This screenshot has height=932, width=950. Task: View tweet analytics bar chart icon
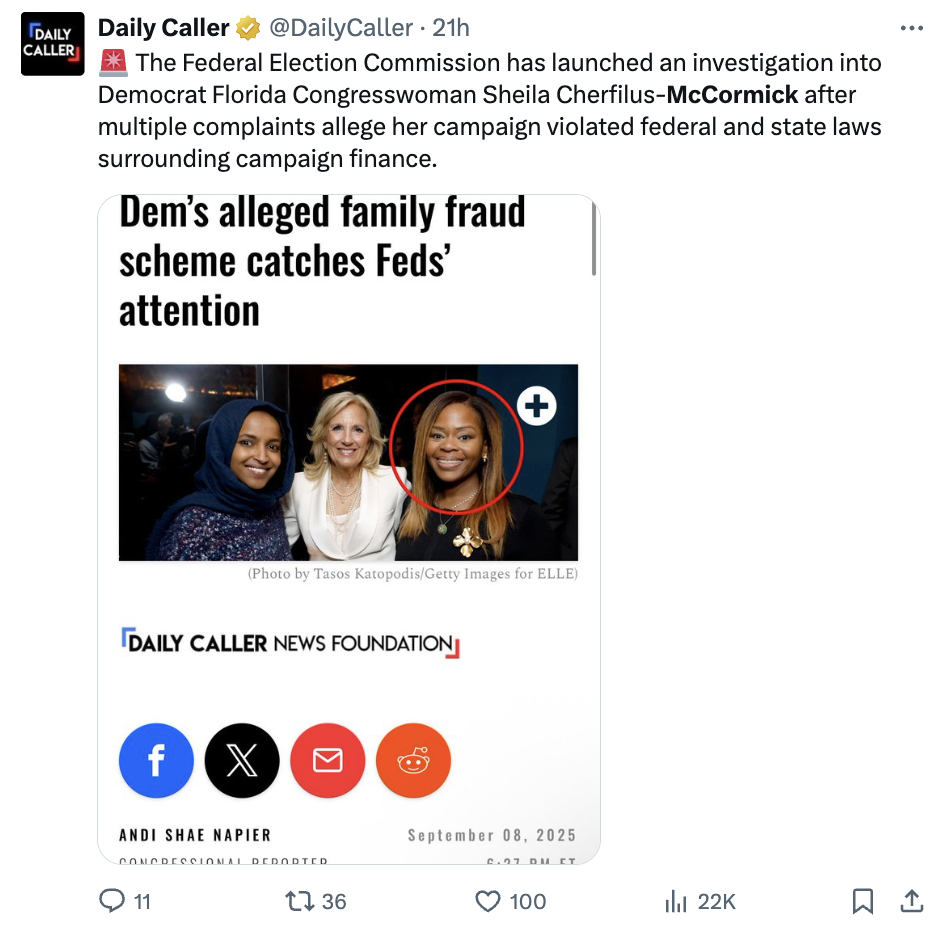point(676,901)
